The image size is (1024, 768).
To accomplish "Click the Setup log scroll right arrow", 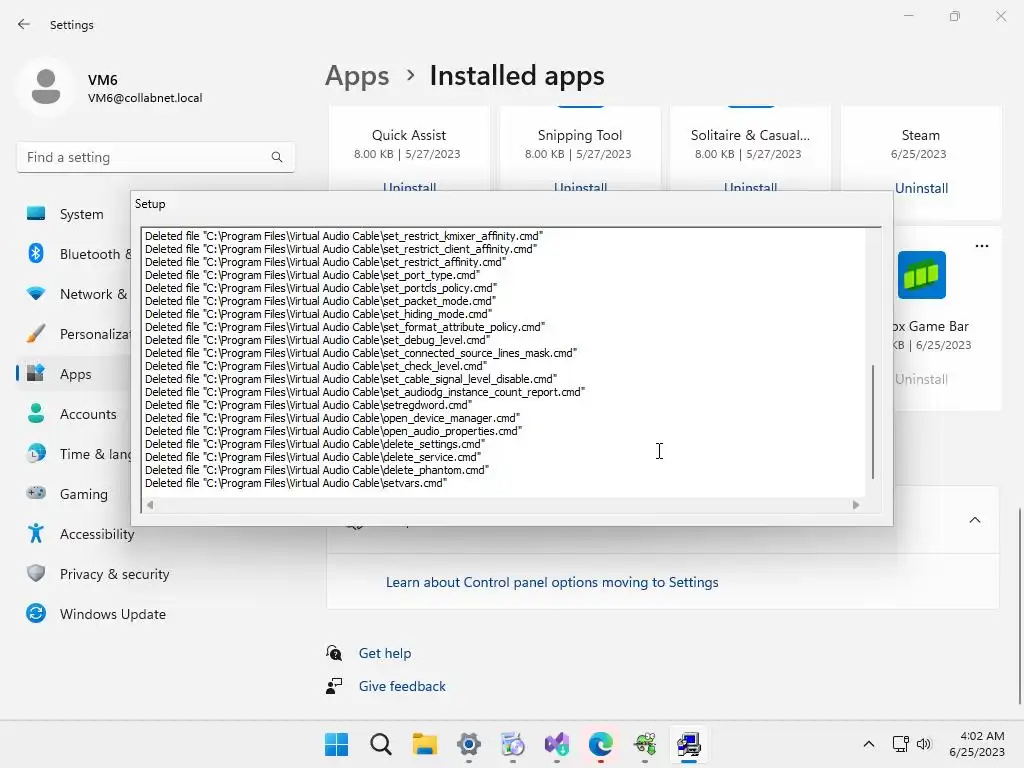I will coord(856,505).
